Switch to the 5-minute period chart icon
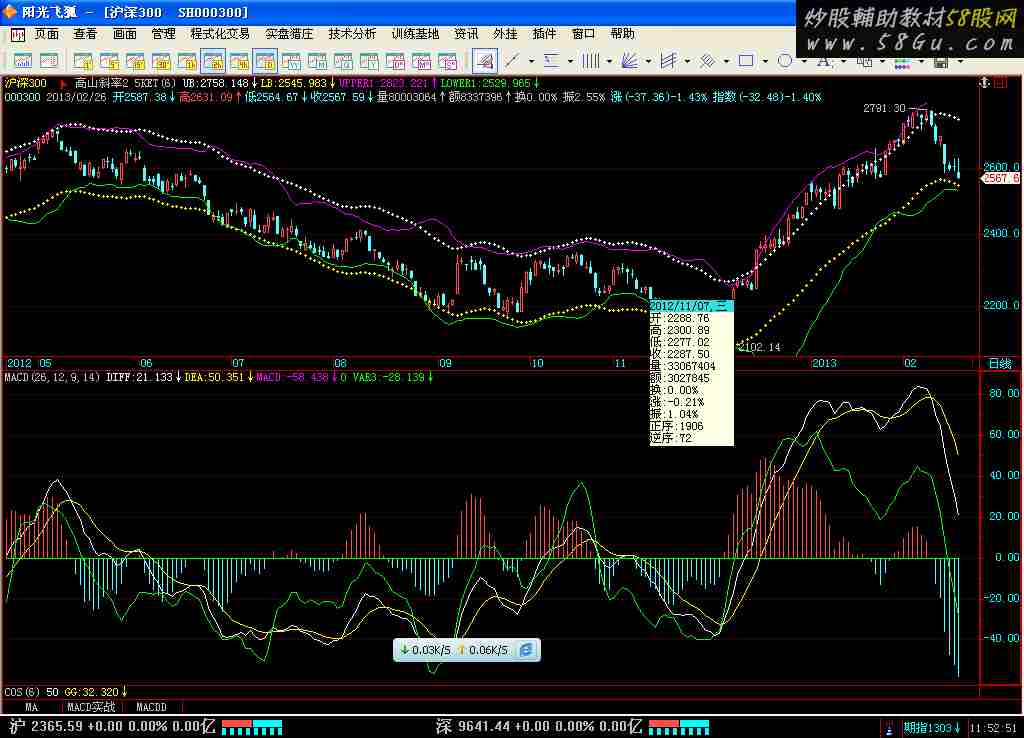The height and width of the screenshot is (738, 1024). pyautogui.click(x=109, y=61)
